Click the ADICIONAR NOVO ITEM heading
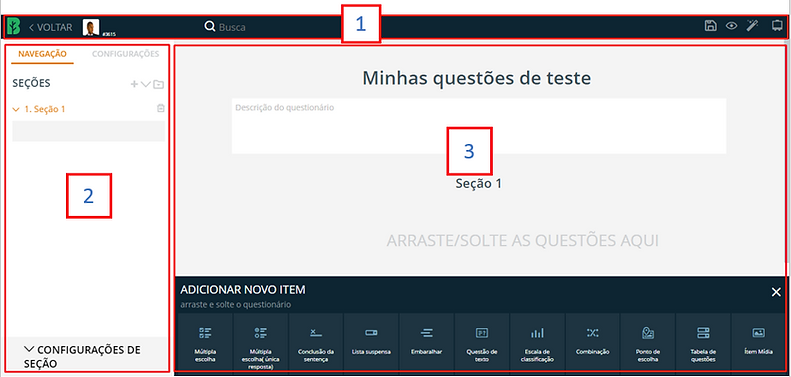Image resolution: width=791 pixels, height=377 pixels. point(243,290)
